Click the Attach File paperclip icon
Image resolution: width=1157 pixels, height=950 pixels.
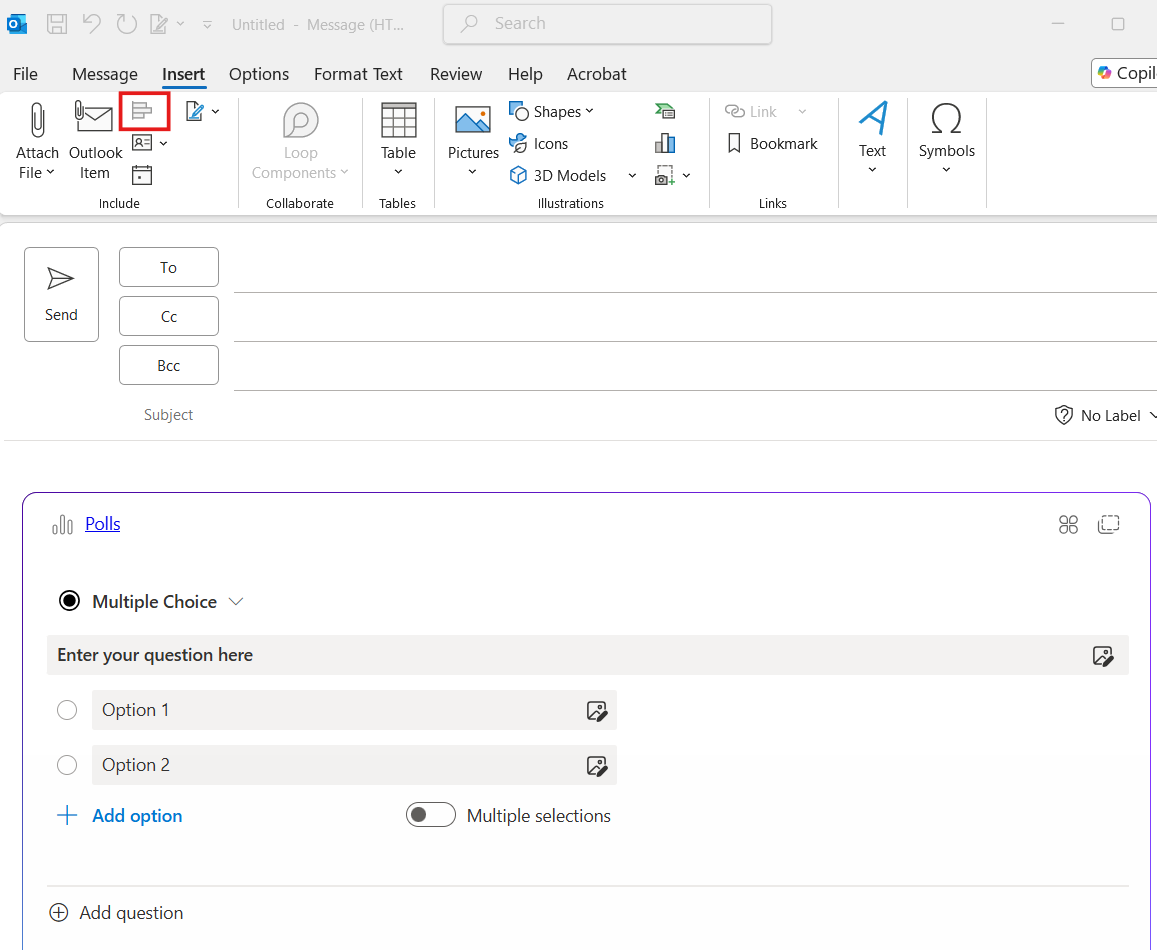tap(37, 122)
